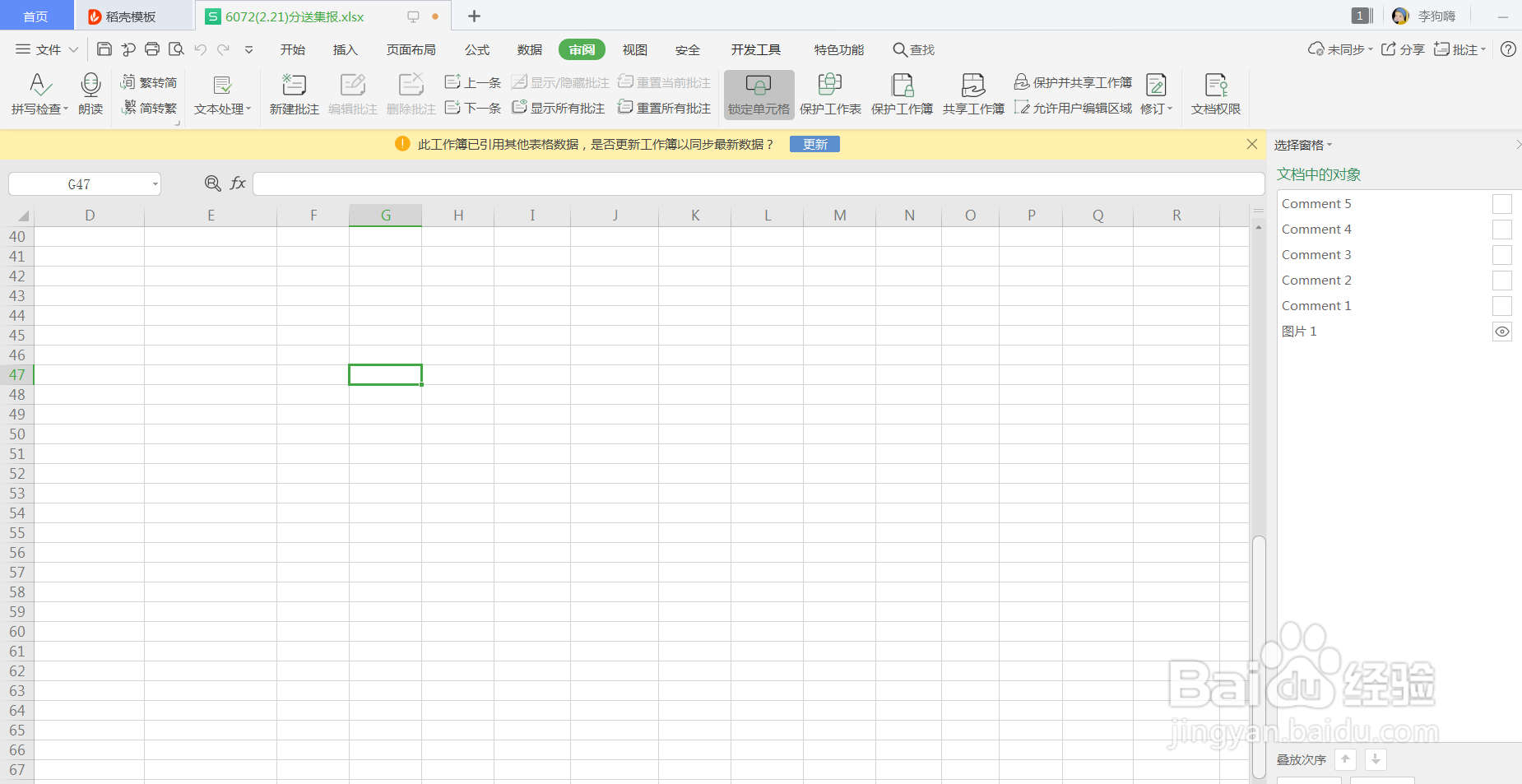Open the Chinese conversion dialog launcher arrow
The height and width of the screenshot is (784, 1522).
coord(176,123)
